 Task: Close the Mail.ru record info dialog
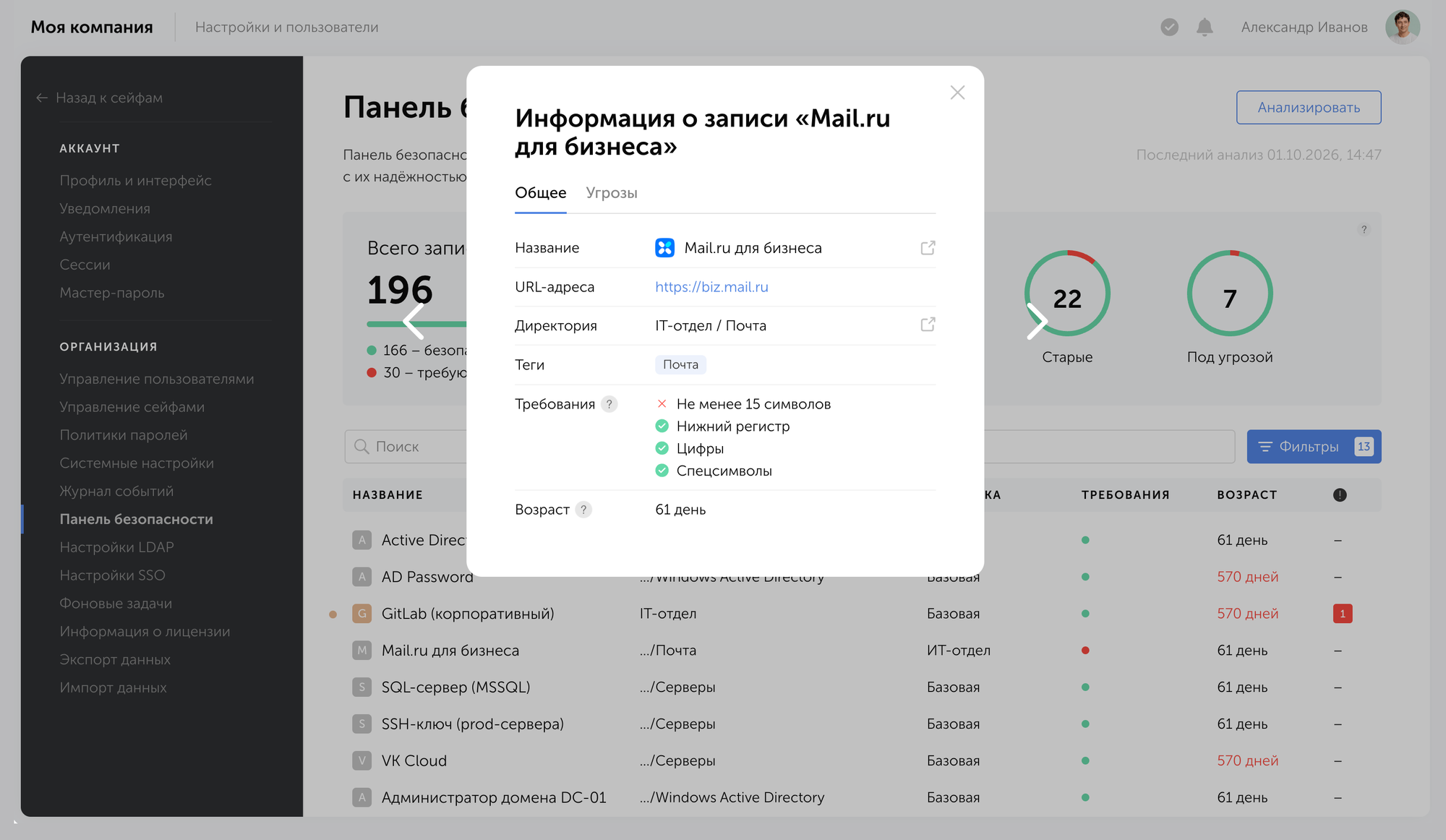[x=957, y=93]
